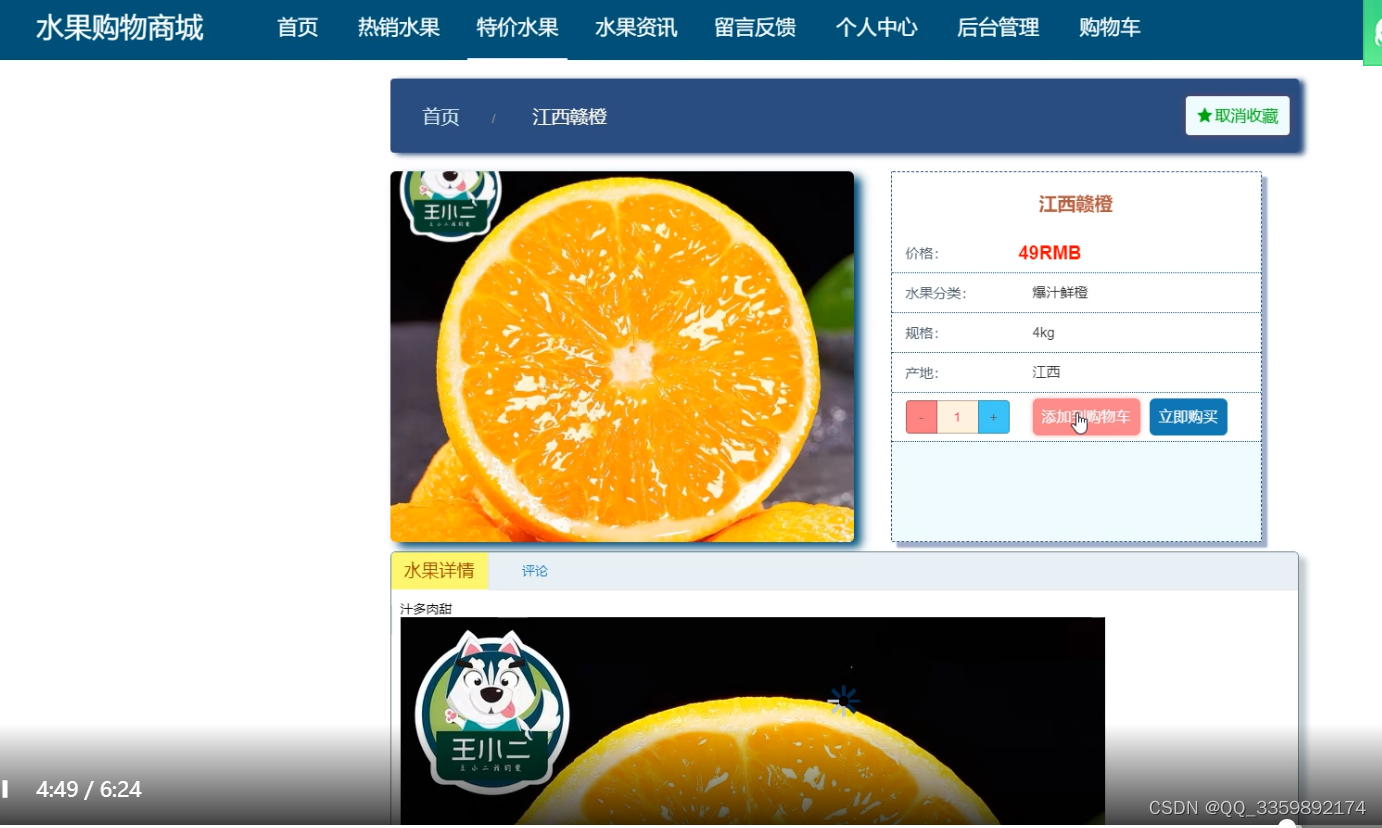
Task: Click the 4:49 / 6:24 video time display
Action: (x=89, y=790)
